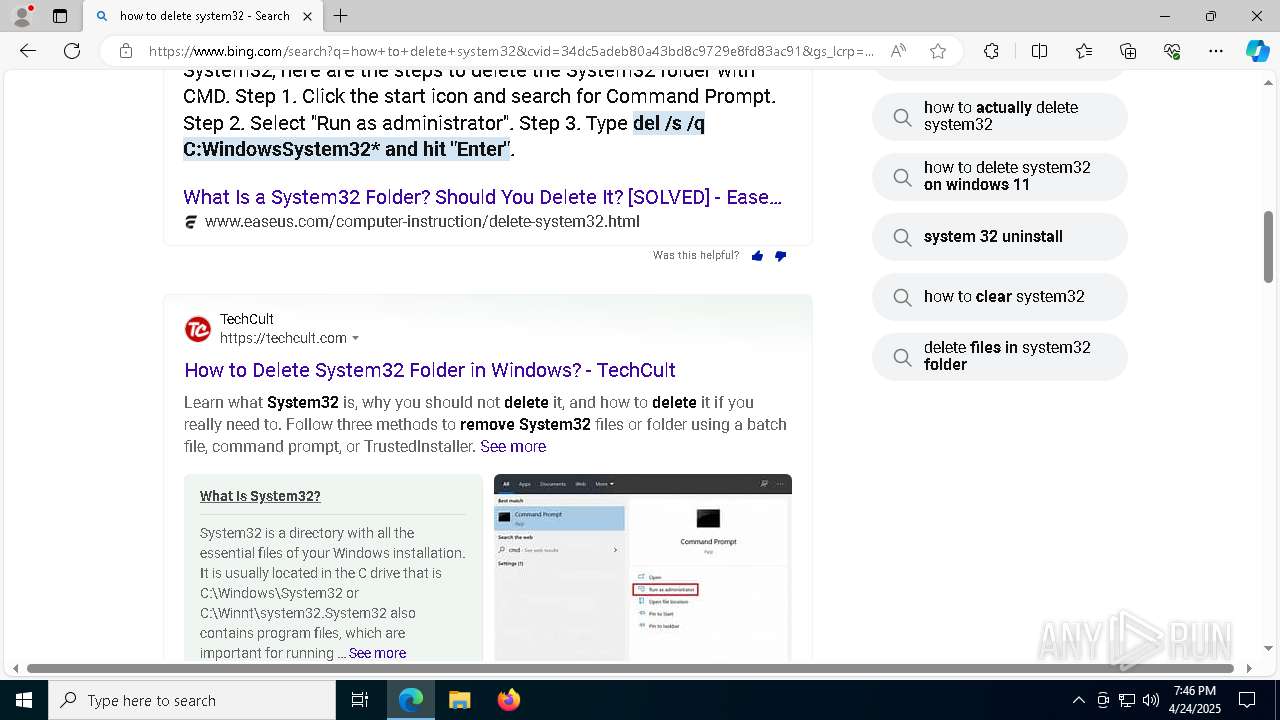Open the 'What Is System32?' heading link
The image size is (1280, 720).
click(x=260, y=496)
